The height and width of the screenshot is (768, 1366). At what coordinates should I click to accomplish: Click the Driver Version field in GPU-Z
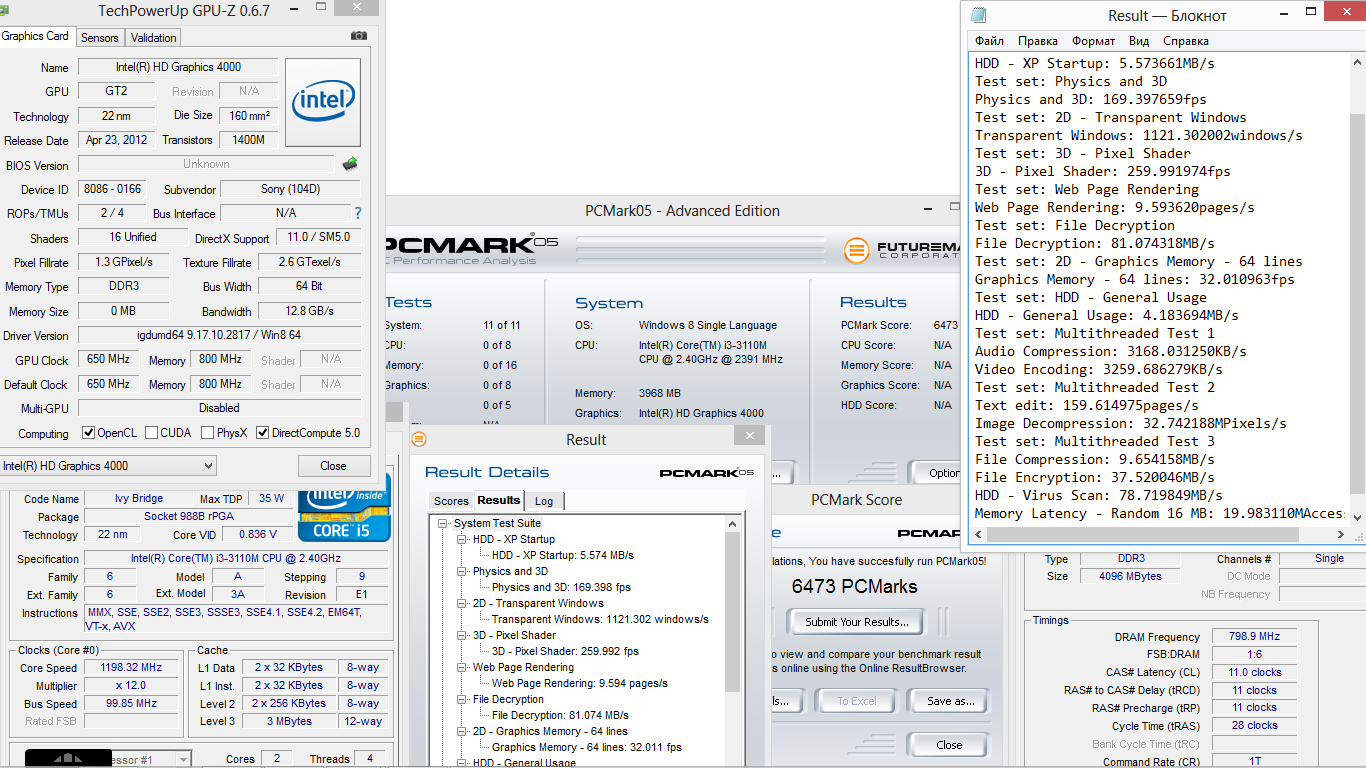(219, 335)
